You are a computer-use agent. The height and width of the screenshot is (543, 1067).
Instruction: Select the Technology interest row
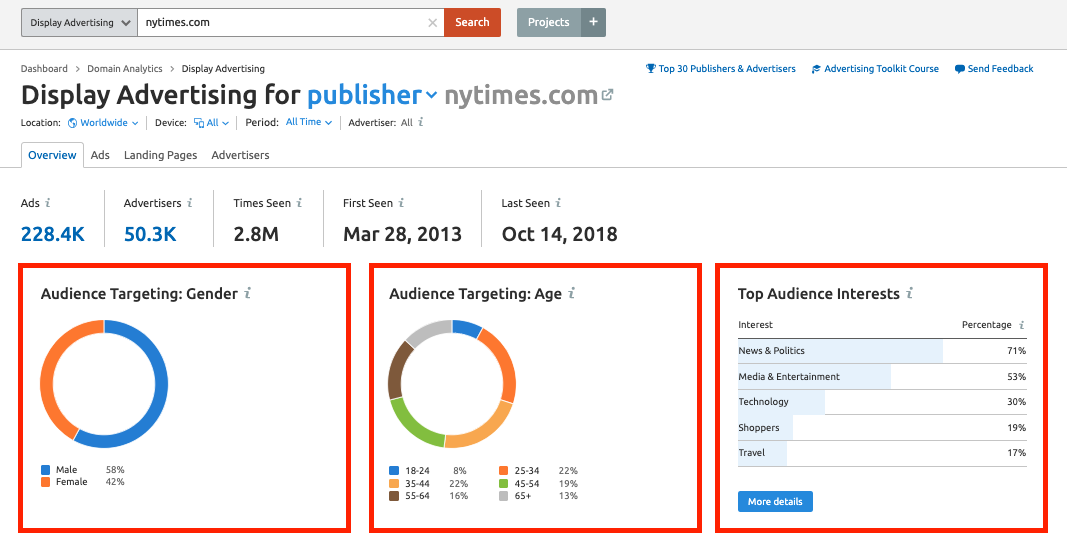pos(882,402)
